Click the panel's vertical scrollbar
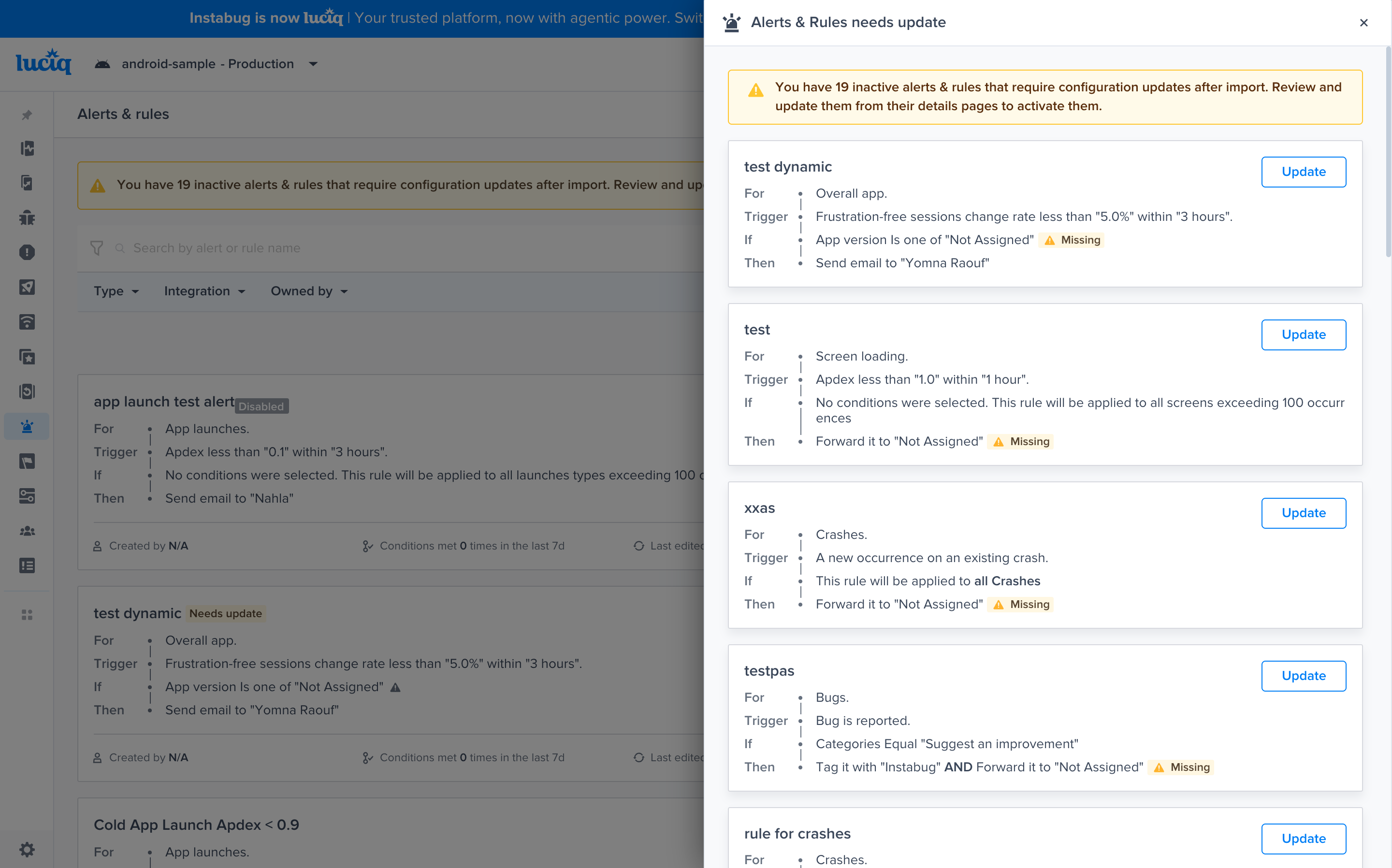 click(x=1388, y=152)
